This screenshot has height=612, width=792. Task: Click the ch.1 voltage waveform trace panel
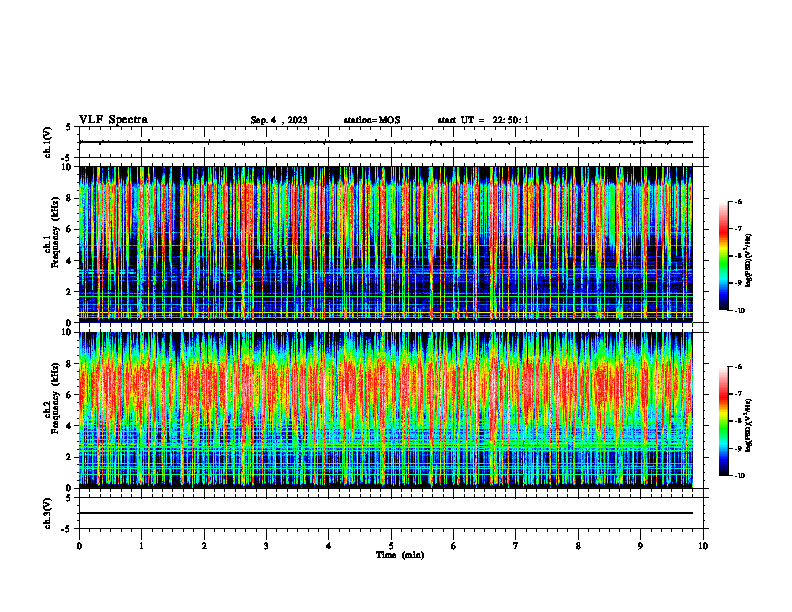point(391,142)
